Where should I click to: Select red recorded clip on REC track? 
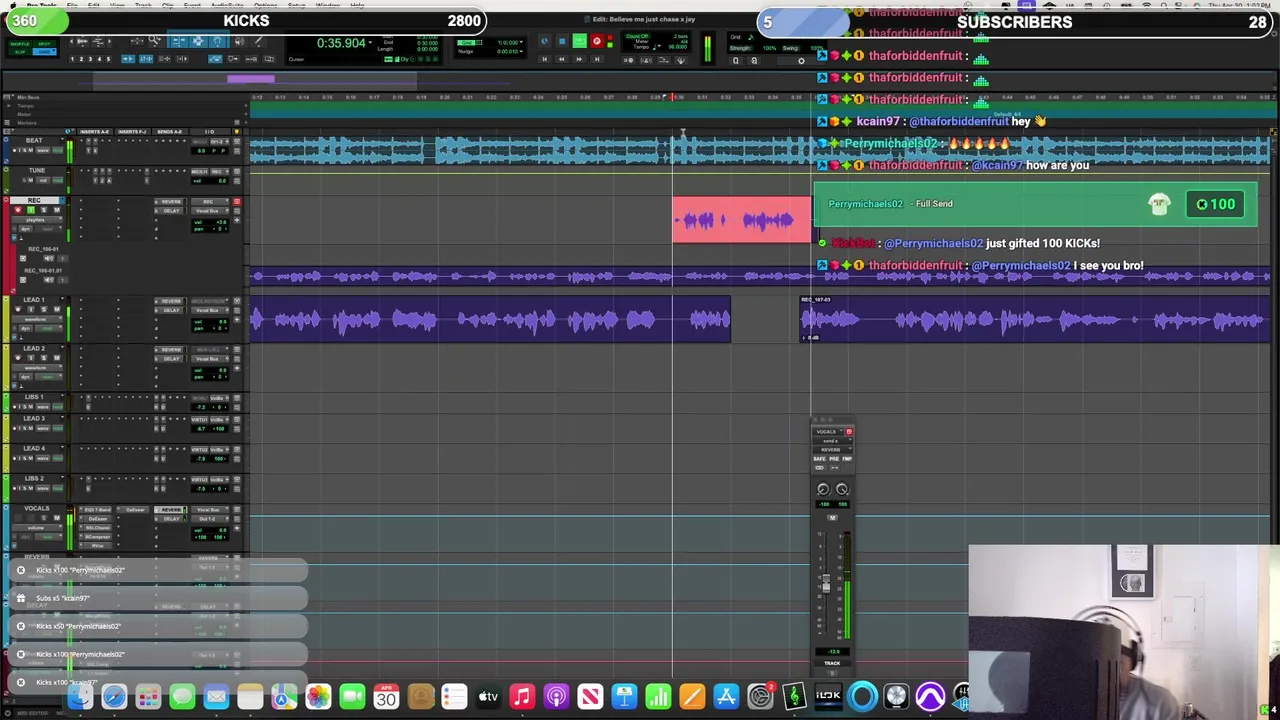[x=741, y=220]
